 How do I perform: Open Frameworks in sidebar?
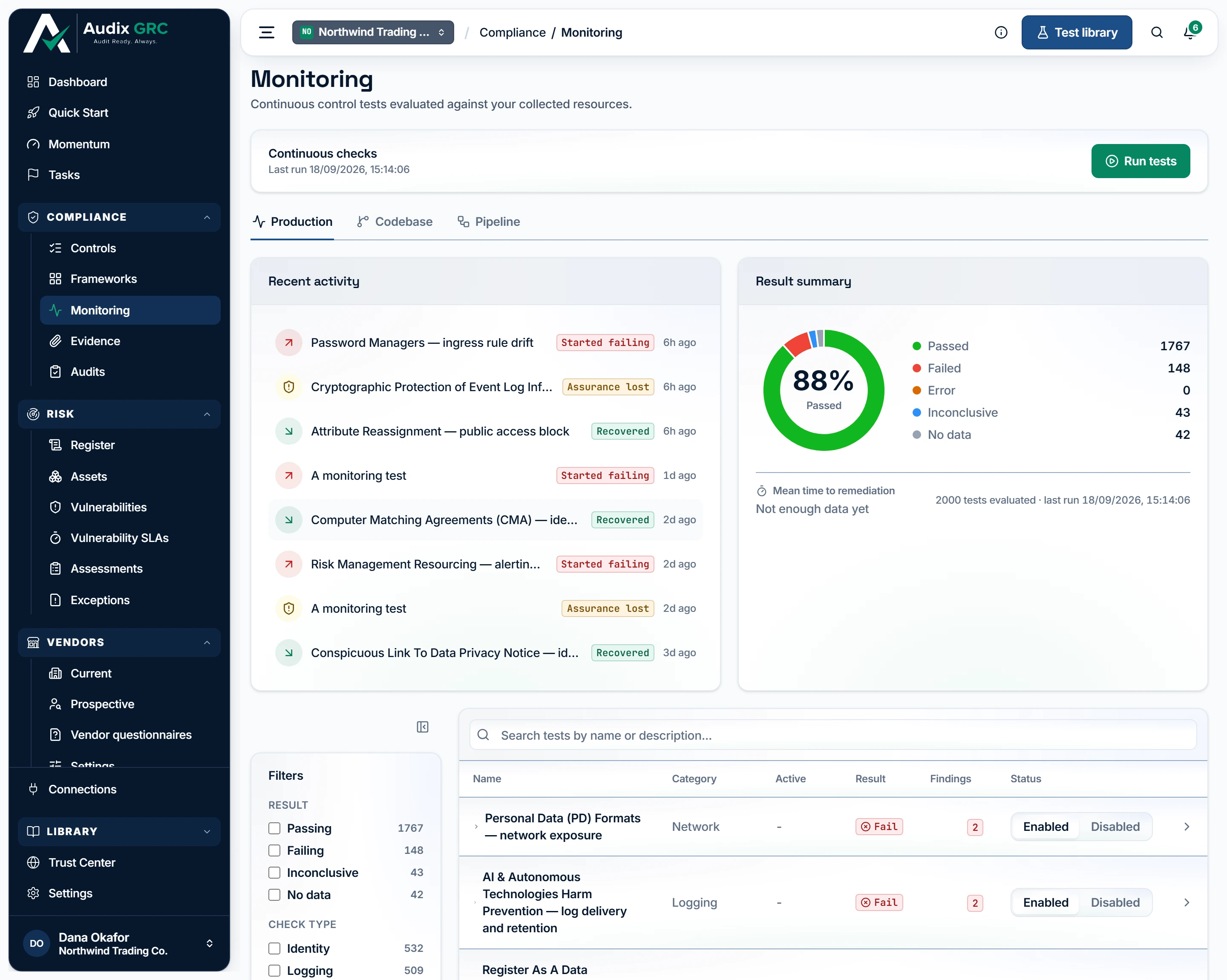click(x=130, y=279)
